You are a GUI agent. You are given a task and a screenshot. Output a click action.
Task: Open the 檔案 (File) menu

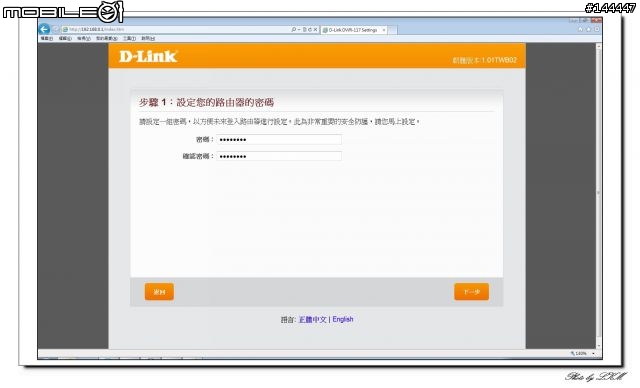(47, 38)
